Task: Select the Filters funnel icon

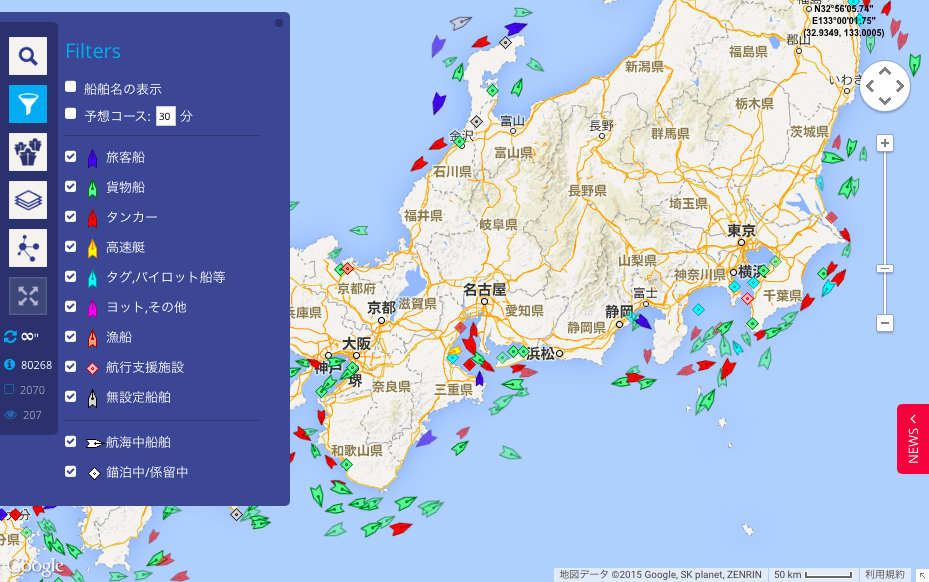Action: 28,104
